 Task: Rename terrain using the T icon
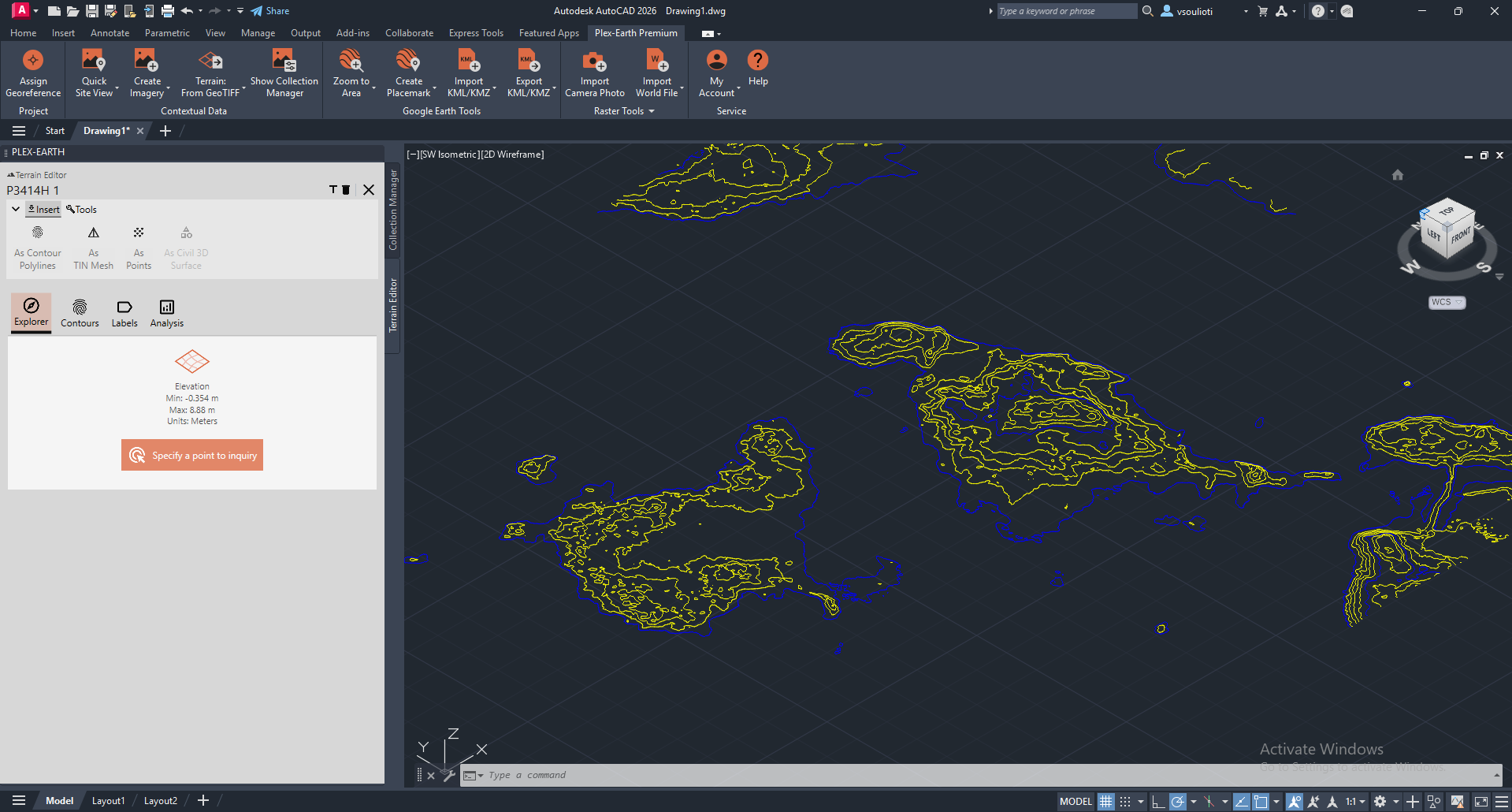pos(333,190)
